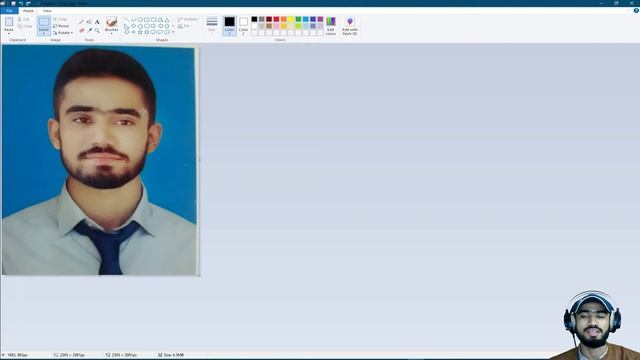Expand the Brushes dropdown arrow
The image size is (640, 360).
111,33
